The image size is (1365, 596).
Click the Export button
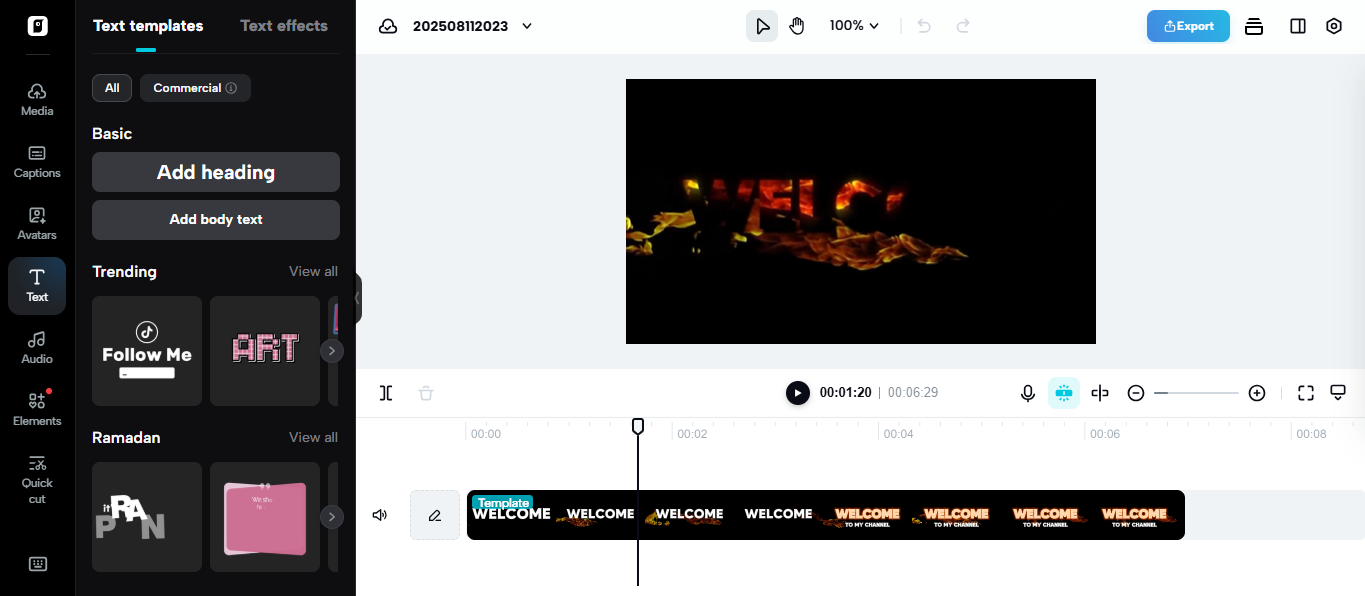pos(1188,26)
